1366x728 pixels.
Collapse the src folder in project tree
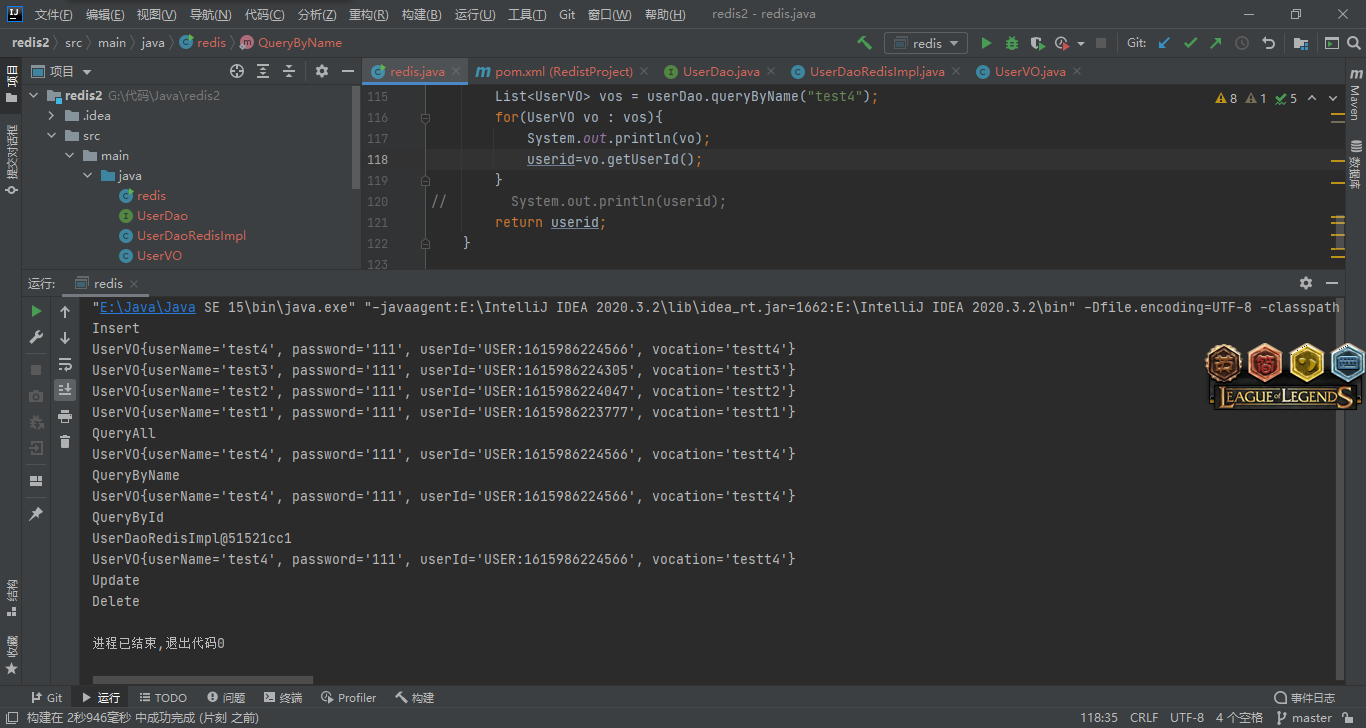(x=52, y=136)
